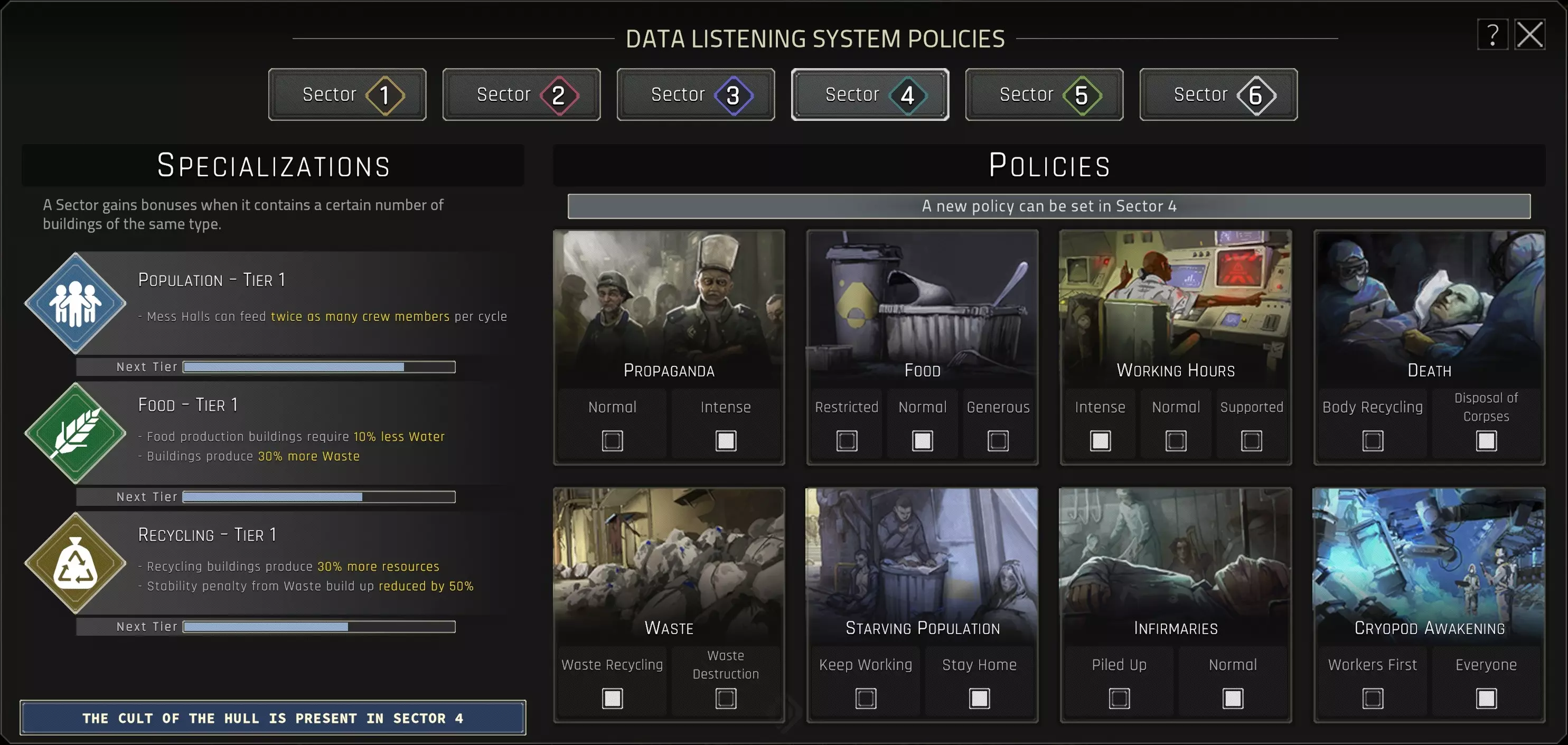This screenshot has height=745, width=1568.
Task: Click the Recycling specialization bag icon
Action: [75, 562]
